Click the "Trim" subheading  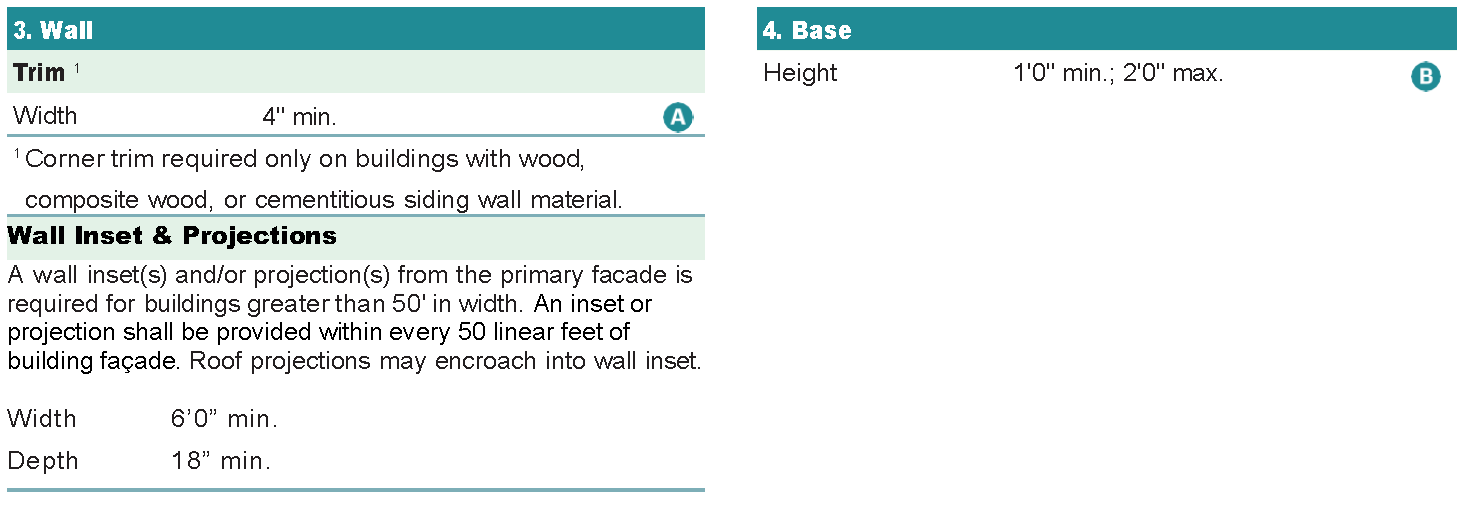(x=39, y=73)
